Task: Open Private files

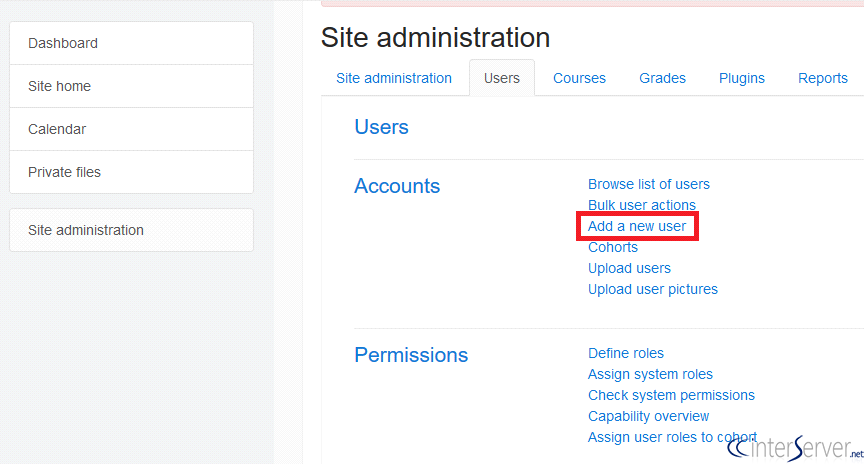Action: [131, 172]
